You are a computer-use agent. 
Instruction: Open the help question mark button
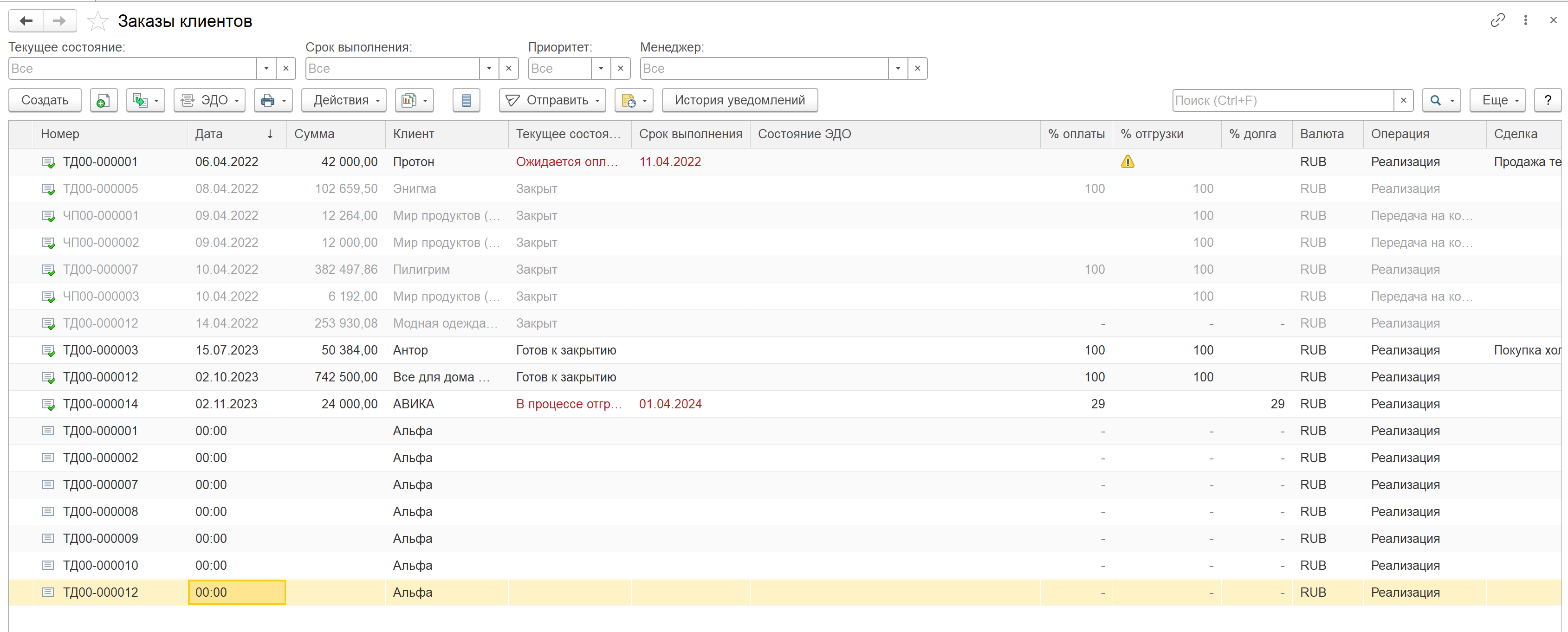coord(1547,100)
